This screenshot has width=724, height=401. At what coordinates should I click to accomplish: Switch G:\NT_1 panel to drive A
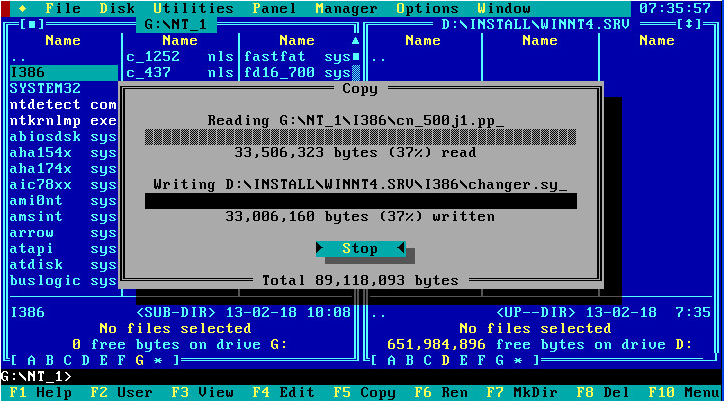(31, 360)
